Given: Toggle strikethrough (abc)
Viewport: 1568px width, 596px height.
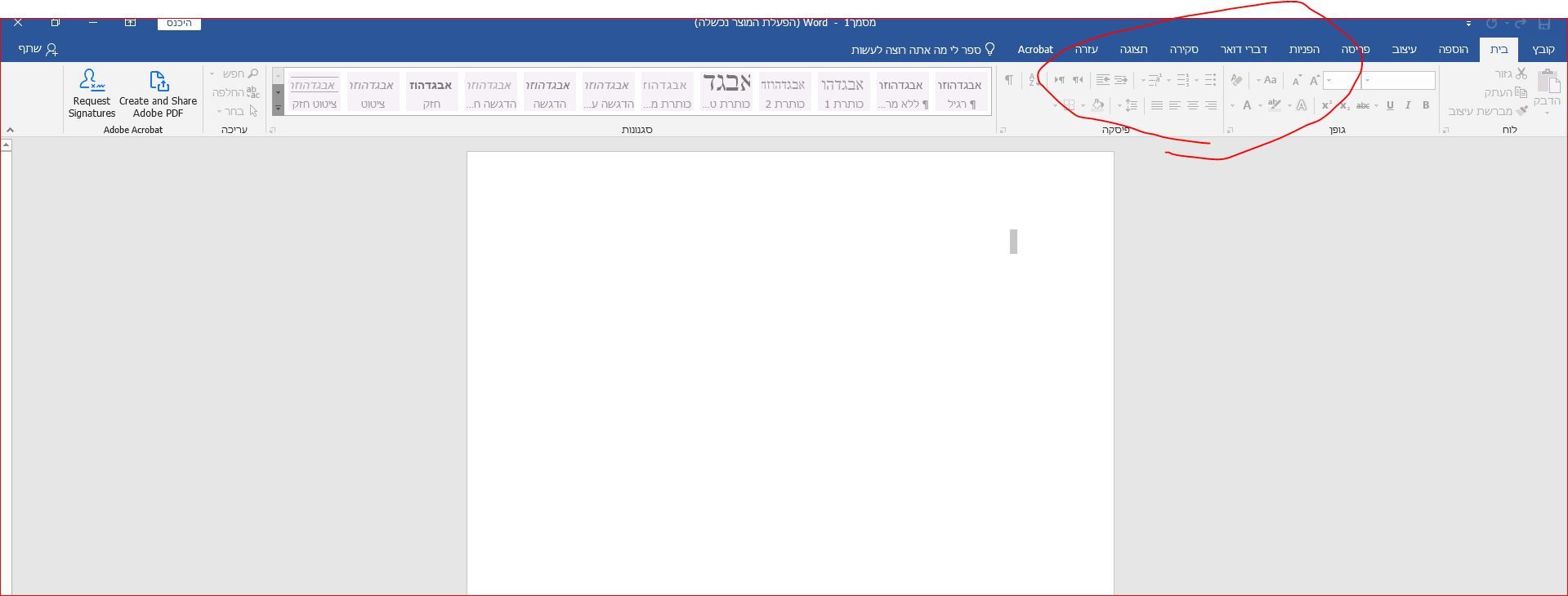Looking at the screenshot, I should [1363, 105].
